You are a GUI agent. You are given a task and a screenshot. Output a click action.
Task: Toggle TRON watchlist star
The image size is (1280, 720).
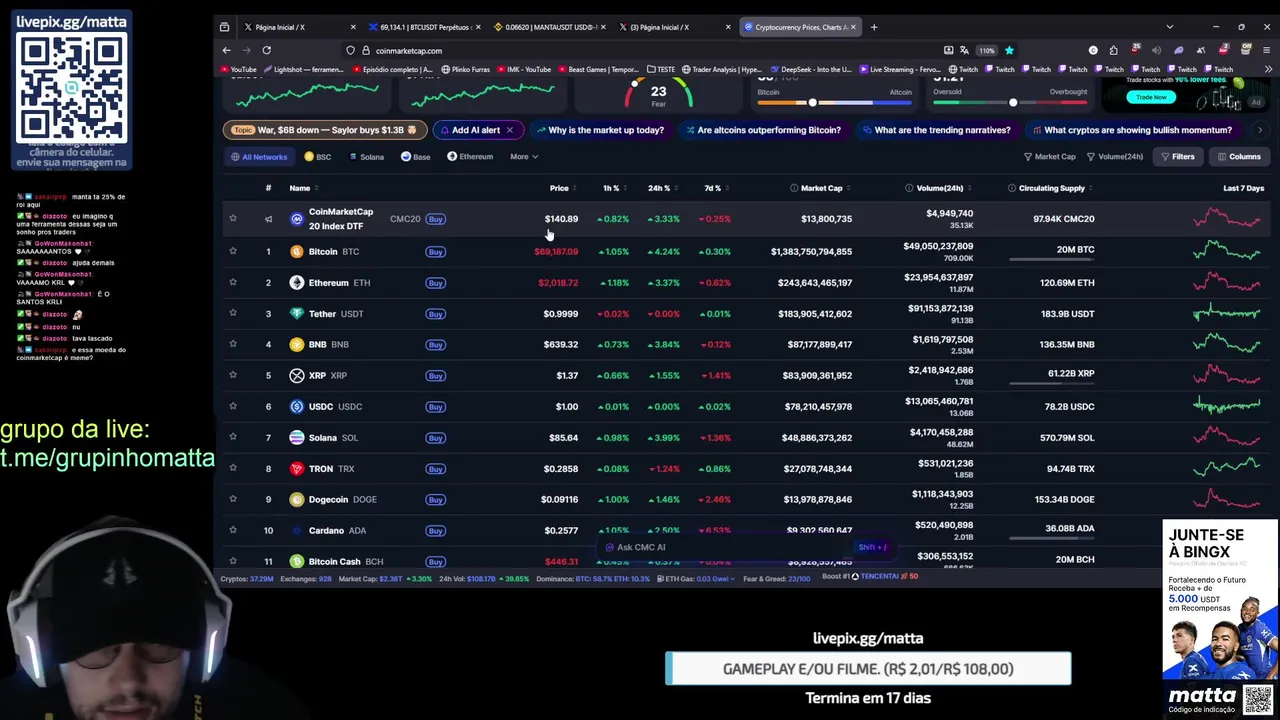(233, 468)
